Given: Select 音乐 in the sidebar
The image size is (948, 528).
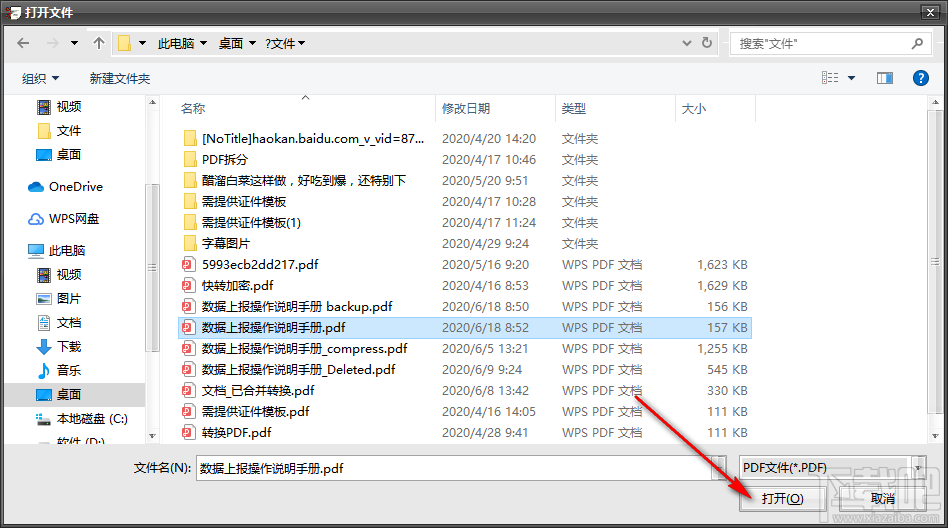Looking at the screenshot, I should coord(59,370).
